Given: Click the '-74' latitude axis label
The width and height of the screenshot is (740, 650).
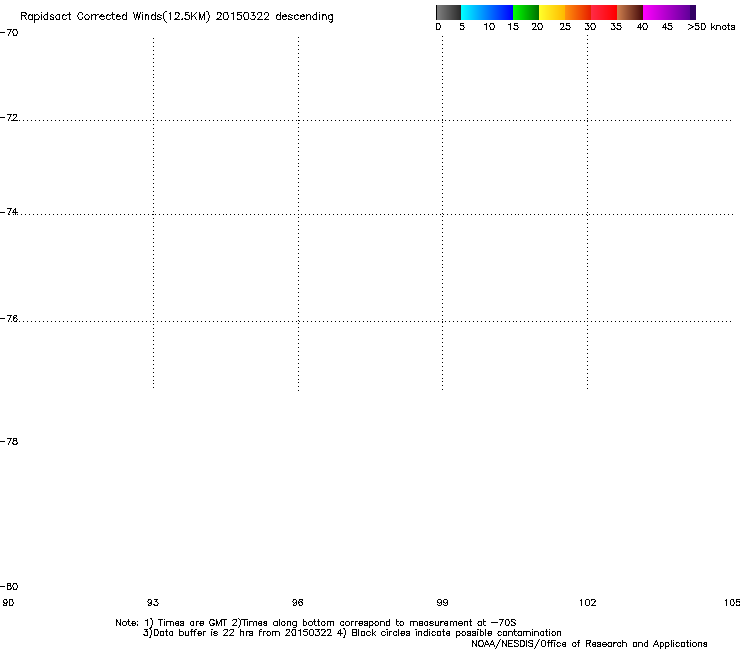Looking at the screenshot, I should (9, 212).
